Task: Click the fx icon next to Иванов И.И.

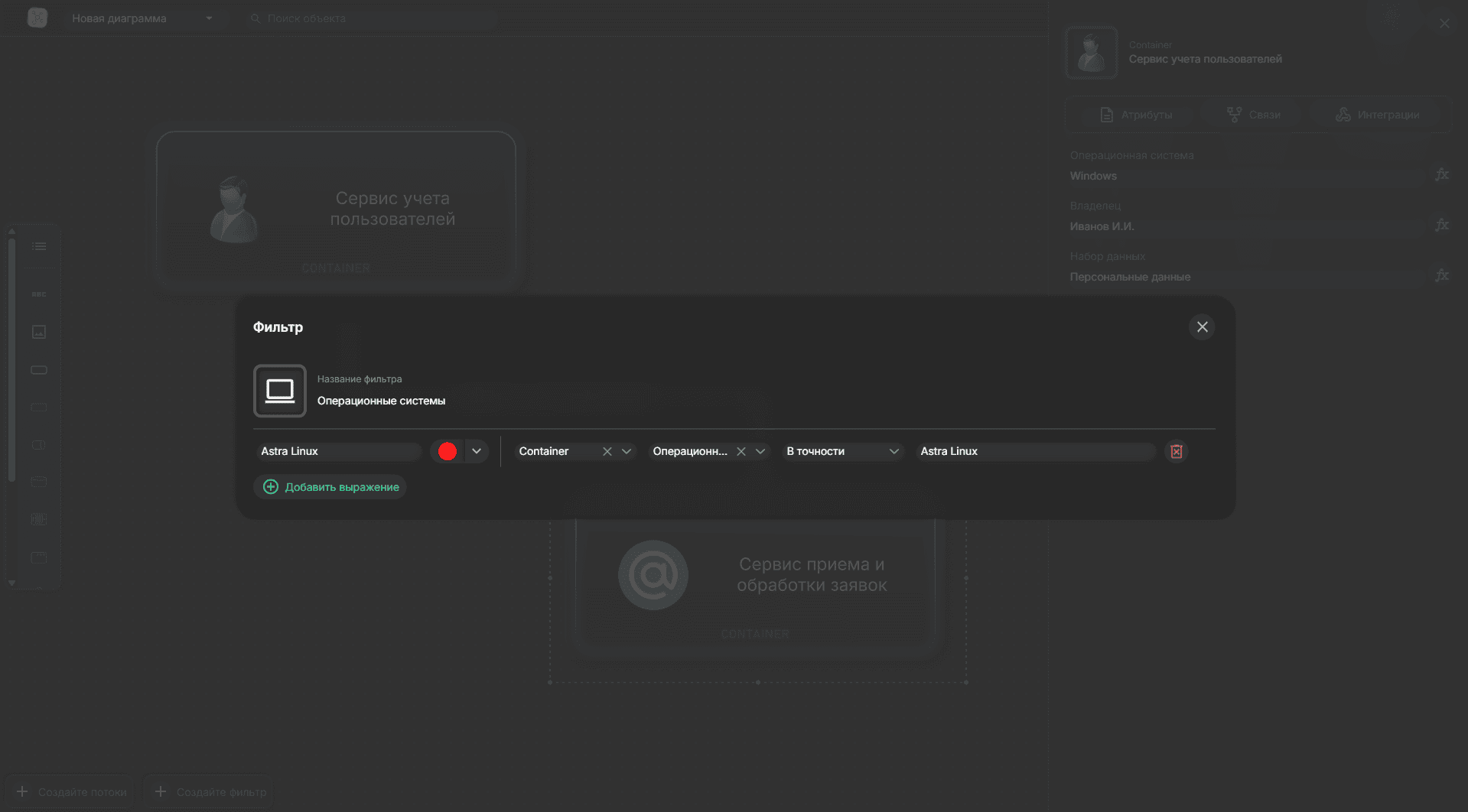Action: click(x=1441, y=226)
